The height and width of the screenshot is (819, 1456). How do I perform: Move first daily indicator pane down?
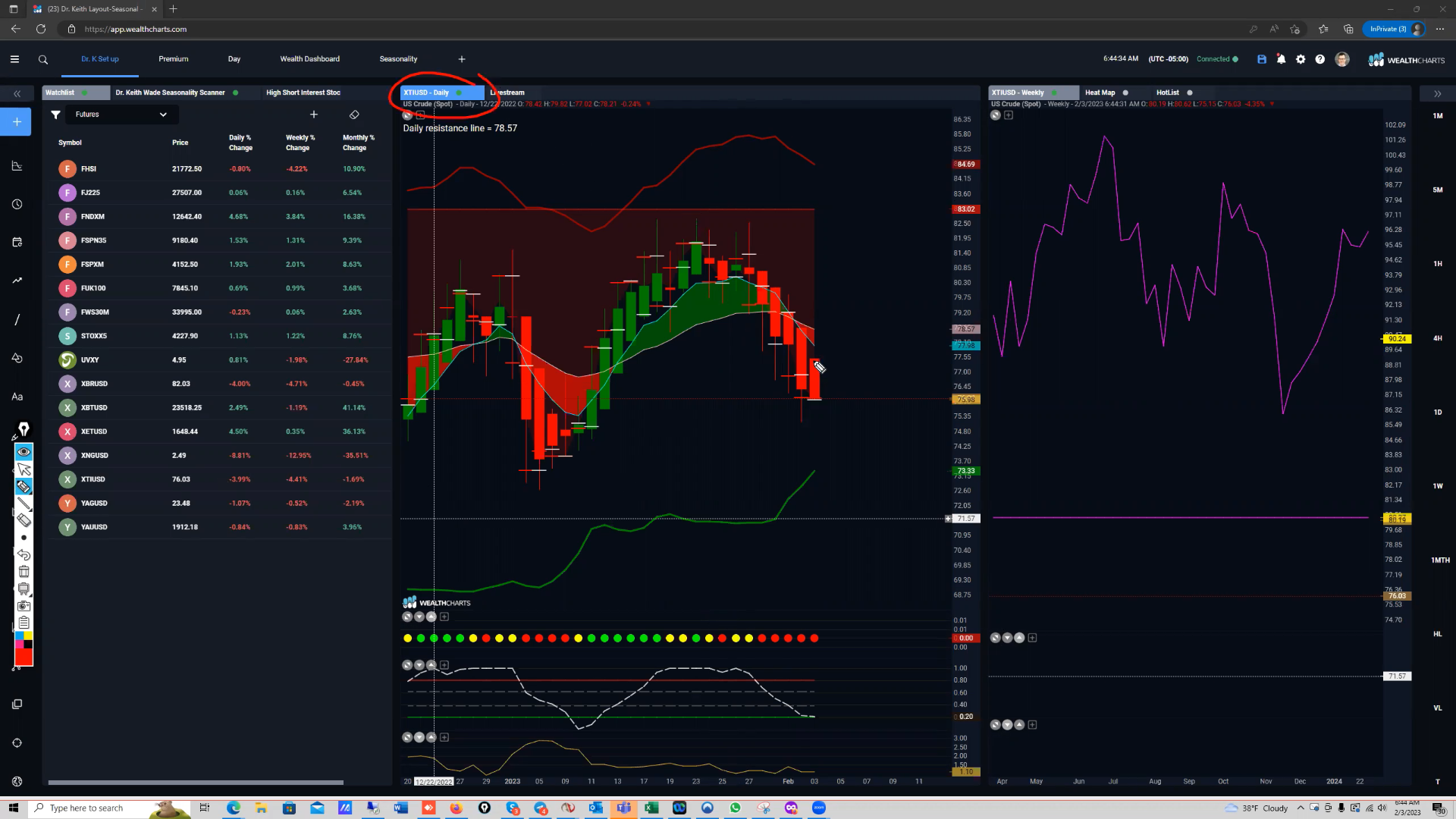tap(419, 617)
